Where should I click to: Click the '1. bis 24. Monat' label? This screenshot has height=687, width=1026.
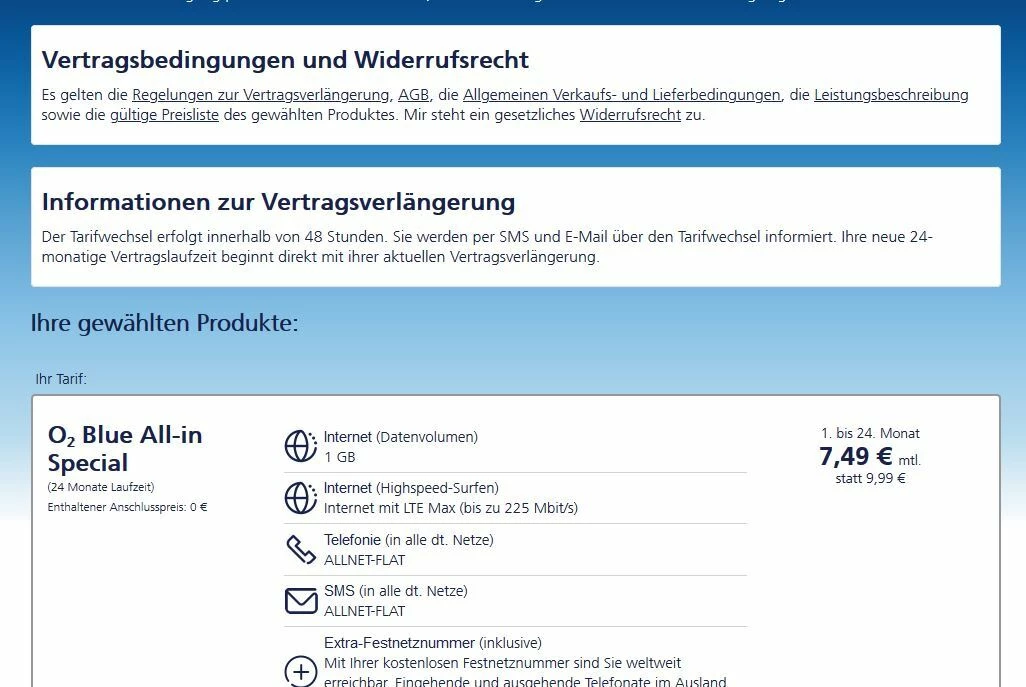[x=870, y=434]
